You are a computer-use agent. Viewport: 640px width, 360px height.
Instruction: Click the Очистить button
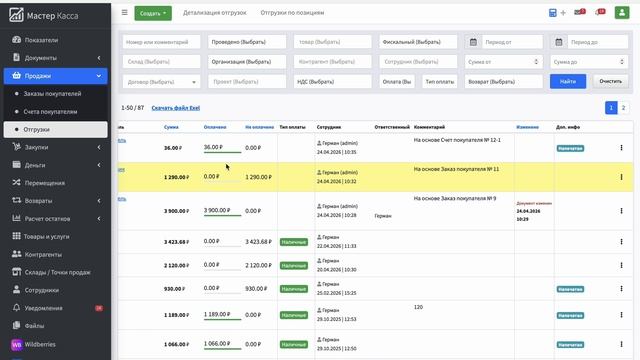[x=611, y=81]
